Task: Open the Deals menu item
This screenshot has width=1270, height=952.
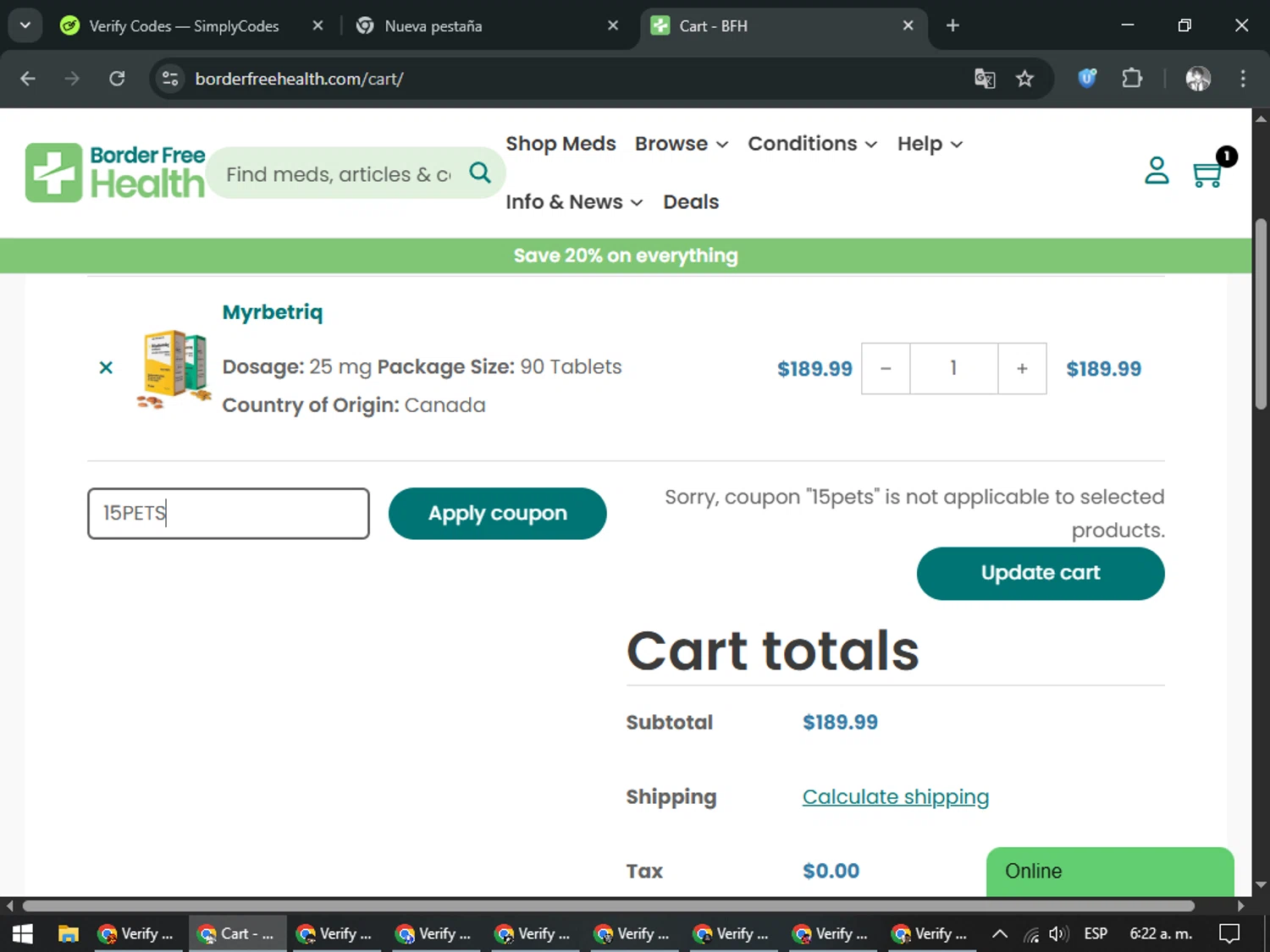Action: pyautogui.click(x=691, y=202)
